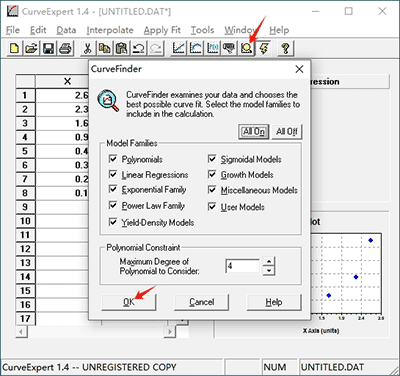This screenshot has width=400, height=376.
Task: Cancel the CurveFinder dialog
Action: click(201, 302)
